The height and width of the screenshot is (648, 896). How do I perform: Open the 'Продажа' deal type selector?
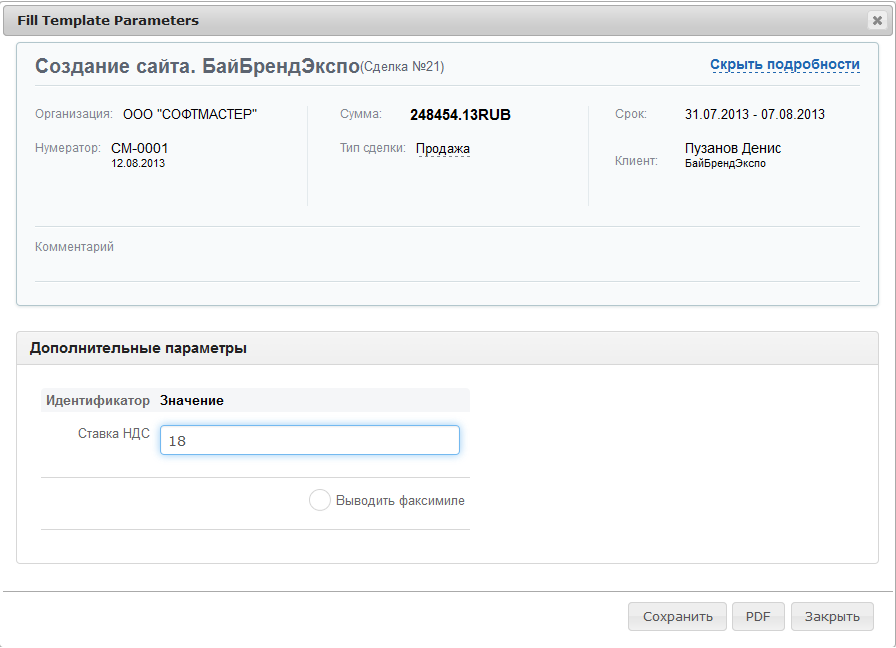click(x=442, y=149)
